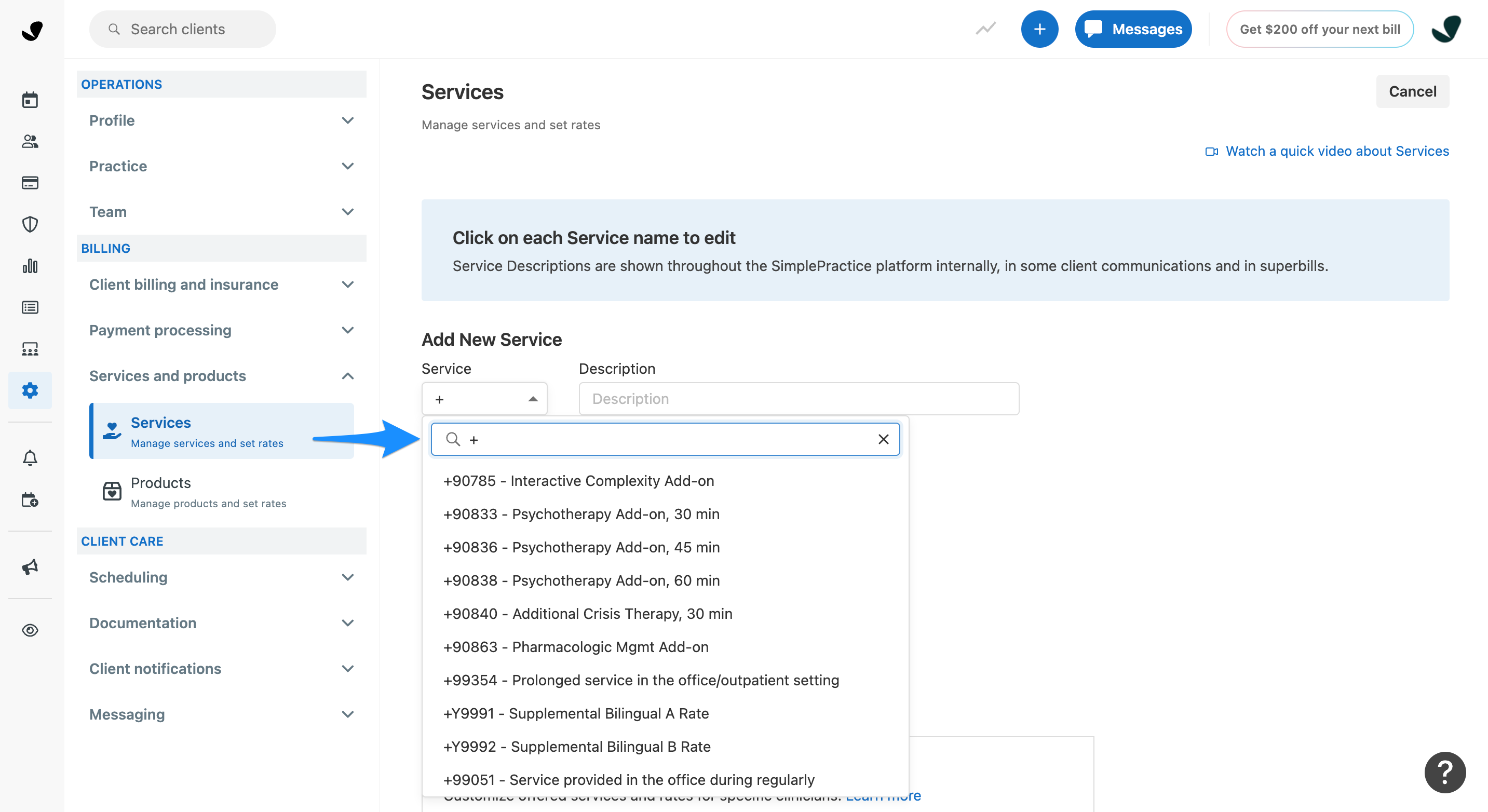1488x812 pixels.
Task: Click the eye icon at sidebar bottom
Action: coord(30,630)
